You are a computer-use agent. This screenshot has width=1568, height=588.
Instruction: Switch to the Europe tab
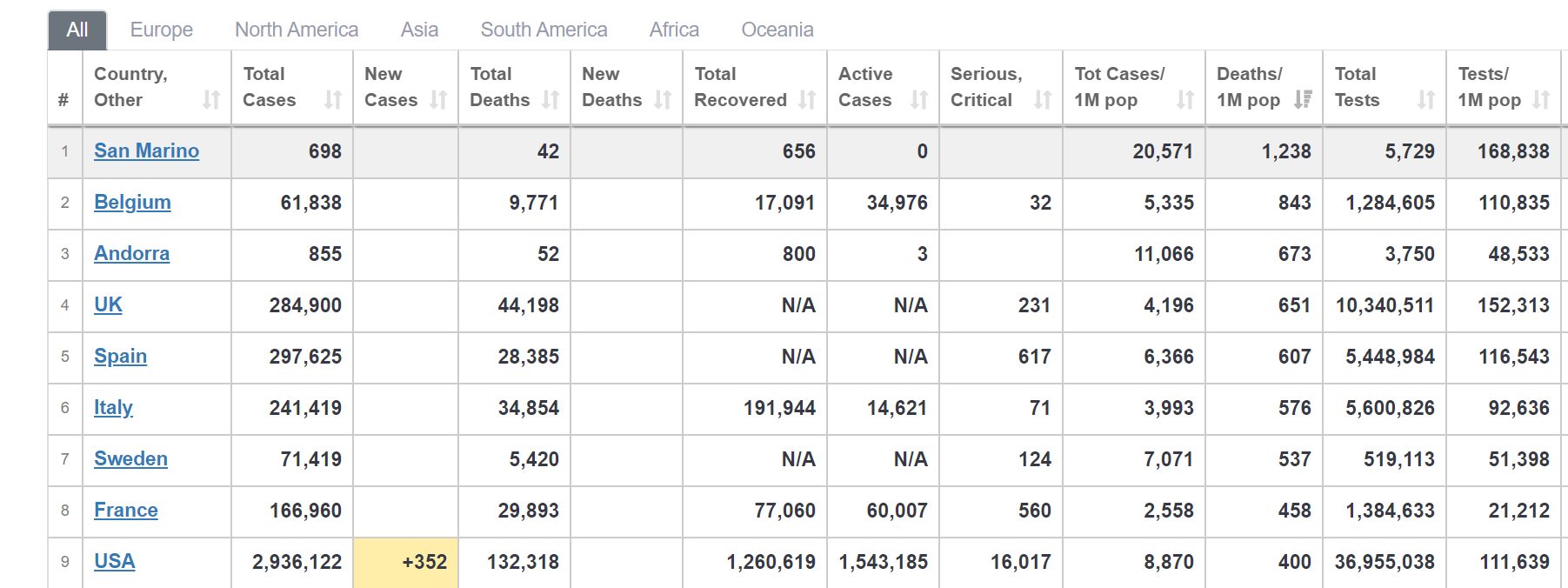(162, 30)
